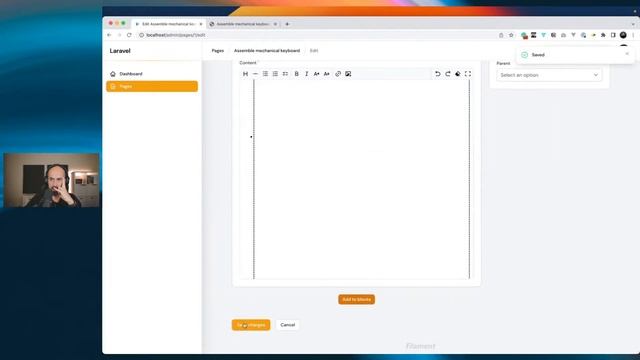The image size is (640, 360).
Task: Open the browser extensions puzzle icon
Action: pos(603,35)
